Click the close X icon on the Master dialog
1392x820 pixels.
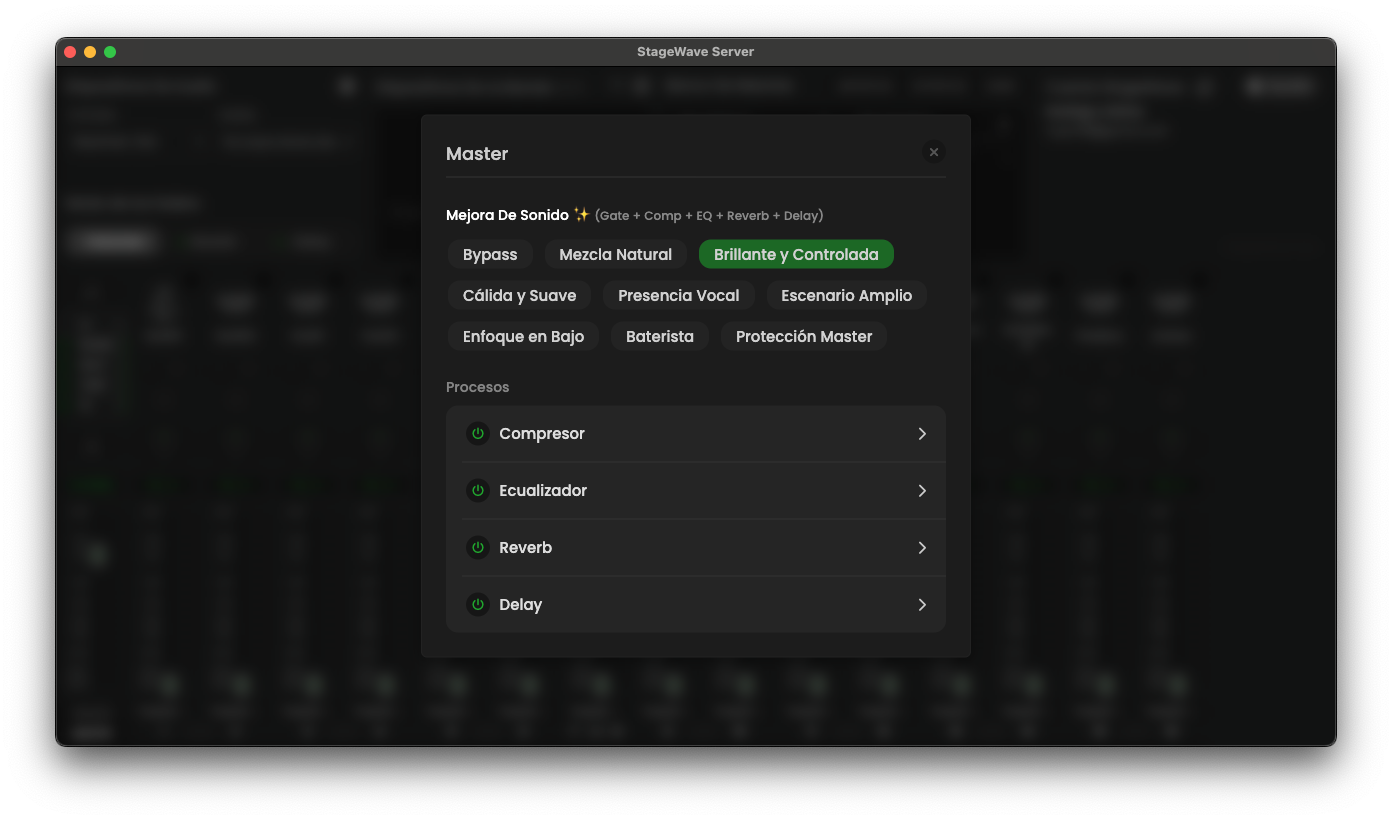(934, 152)
